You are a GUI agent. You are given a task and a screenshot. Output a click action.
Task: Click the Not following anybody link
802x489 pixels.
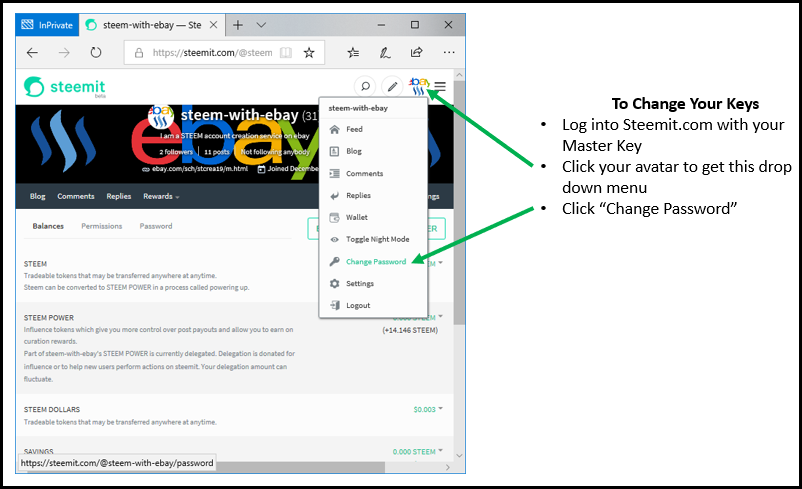[275, 152]
